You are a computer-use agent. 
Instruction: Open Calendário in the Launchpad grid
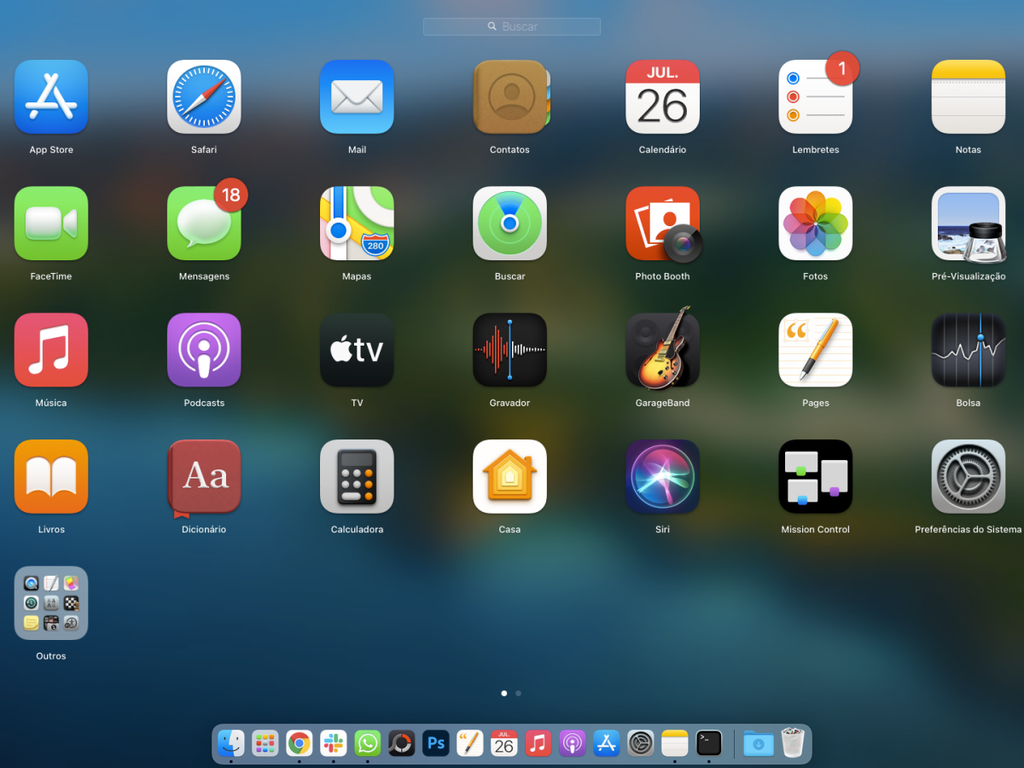662,97
